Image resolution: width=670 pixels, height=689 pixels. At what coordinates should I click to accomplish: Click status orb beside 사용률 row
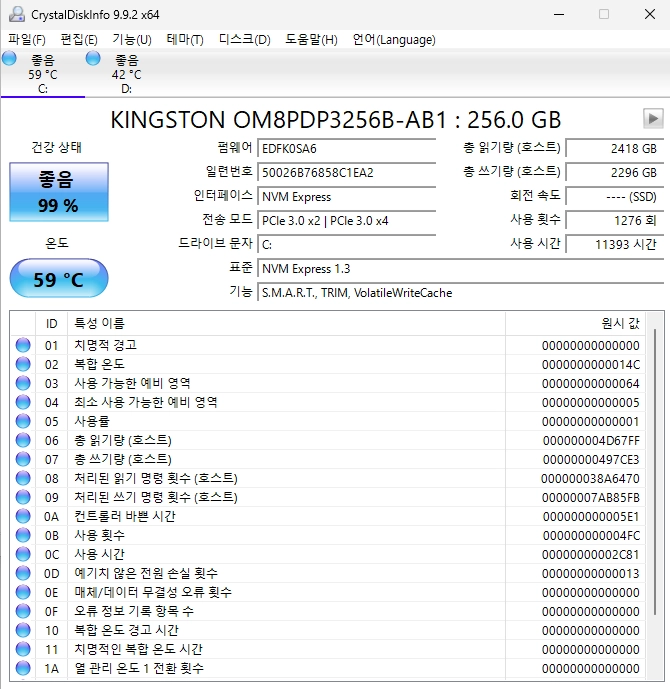pos(23,421)
